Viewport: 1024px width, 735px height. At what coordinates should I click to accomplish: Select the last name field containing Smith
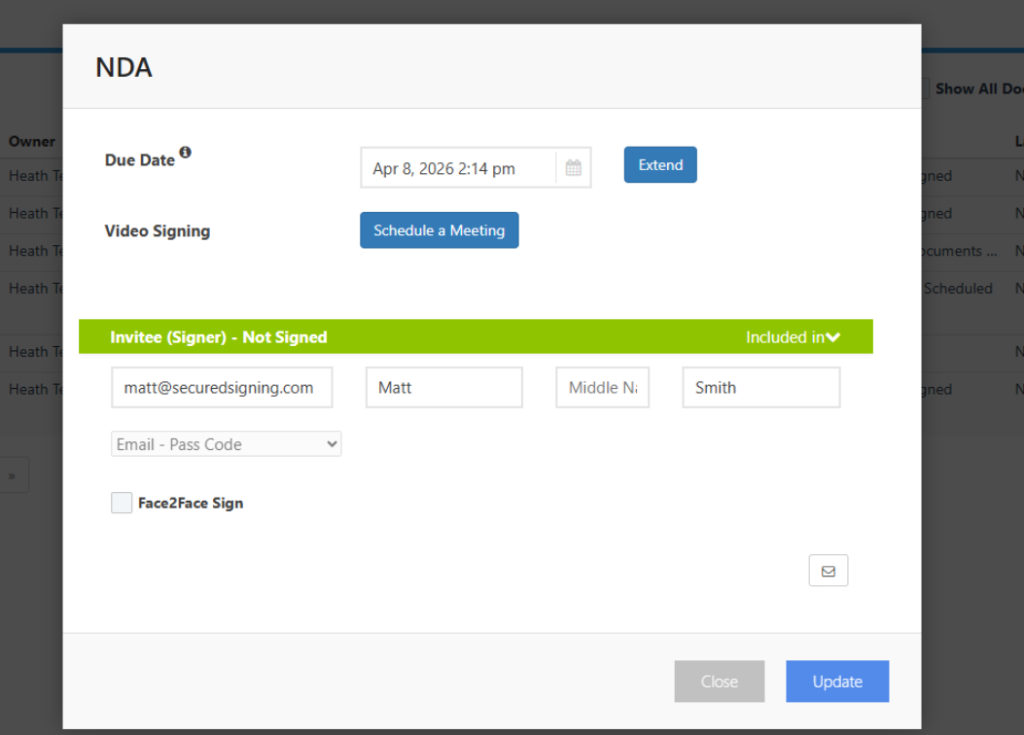[x=760, y=387]
